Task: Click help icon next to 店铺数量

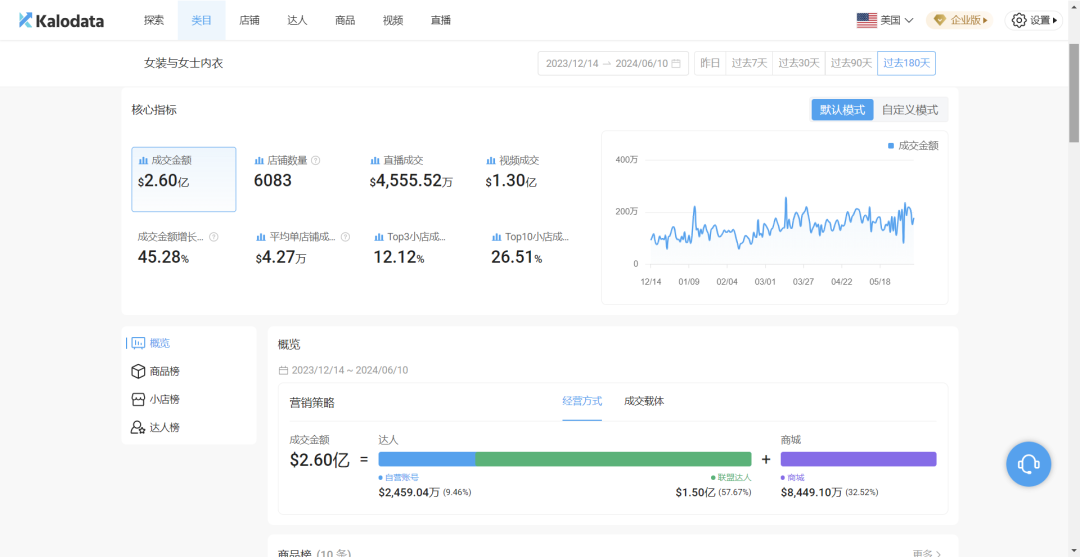Action: [x=316, y=160]
